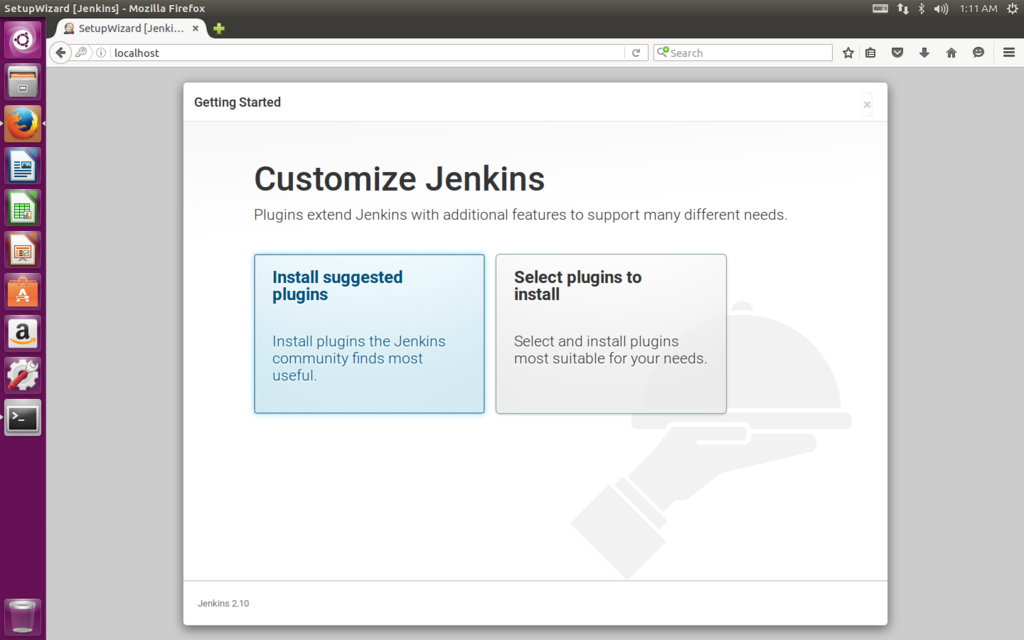Viewport: 1024px width, 640px height.
Task: Show site information icon in address bar
Action: (101, 53)
